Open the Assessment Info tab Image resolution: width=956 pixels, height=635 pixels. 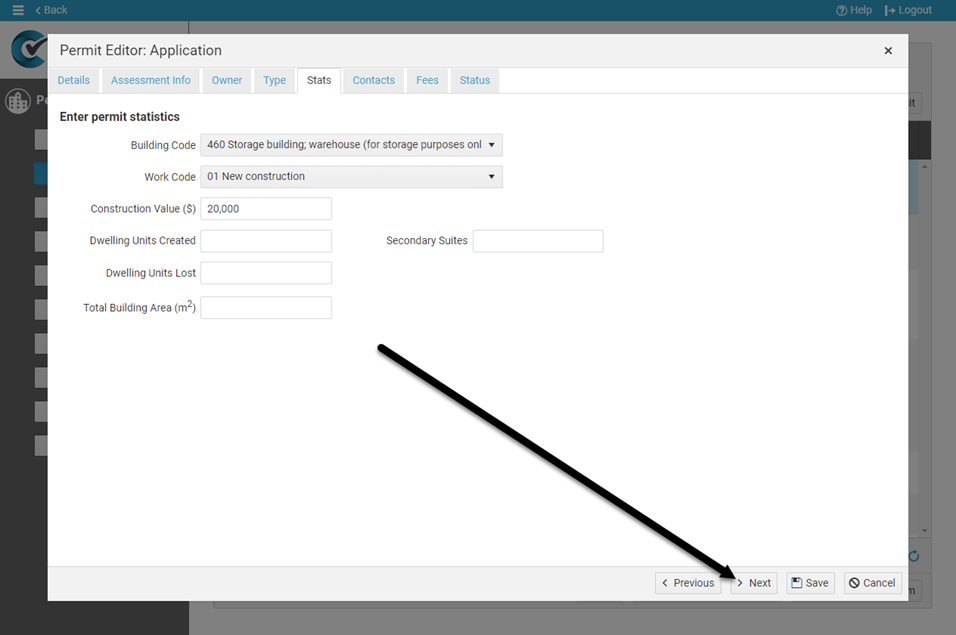(150, 81)
